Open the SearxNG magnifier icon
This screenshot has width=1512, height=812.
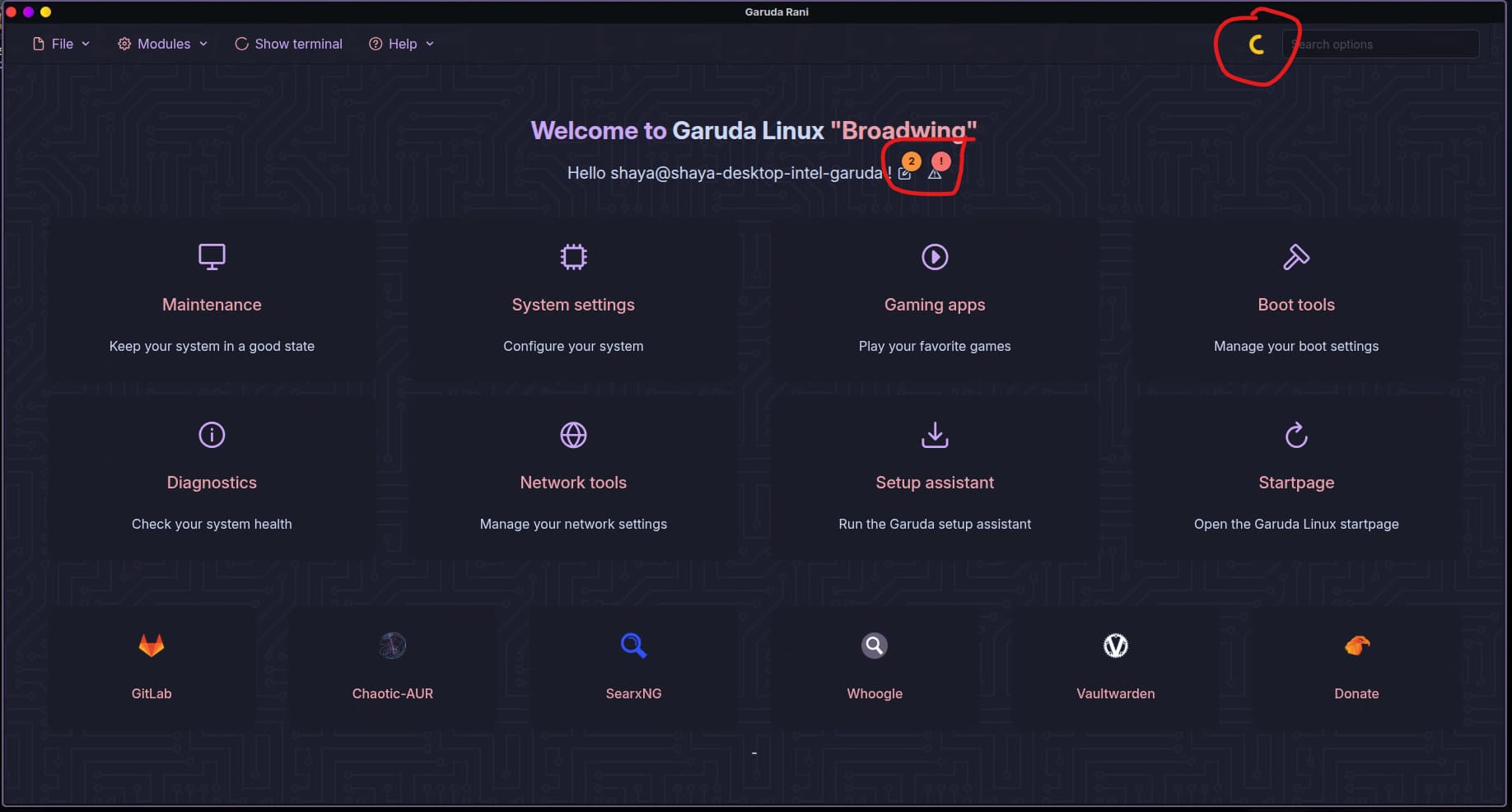[x=633, y=646]
